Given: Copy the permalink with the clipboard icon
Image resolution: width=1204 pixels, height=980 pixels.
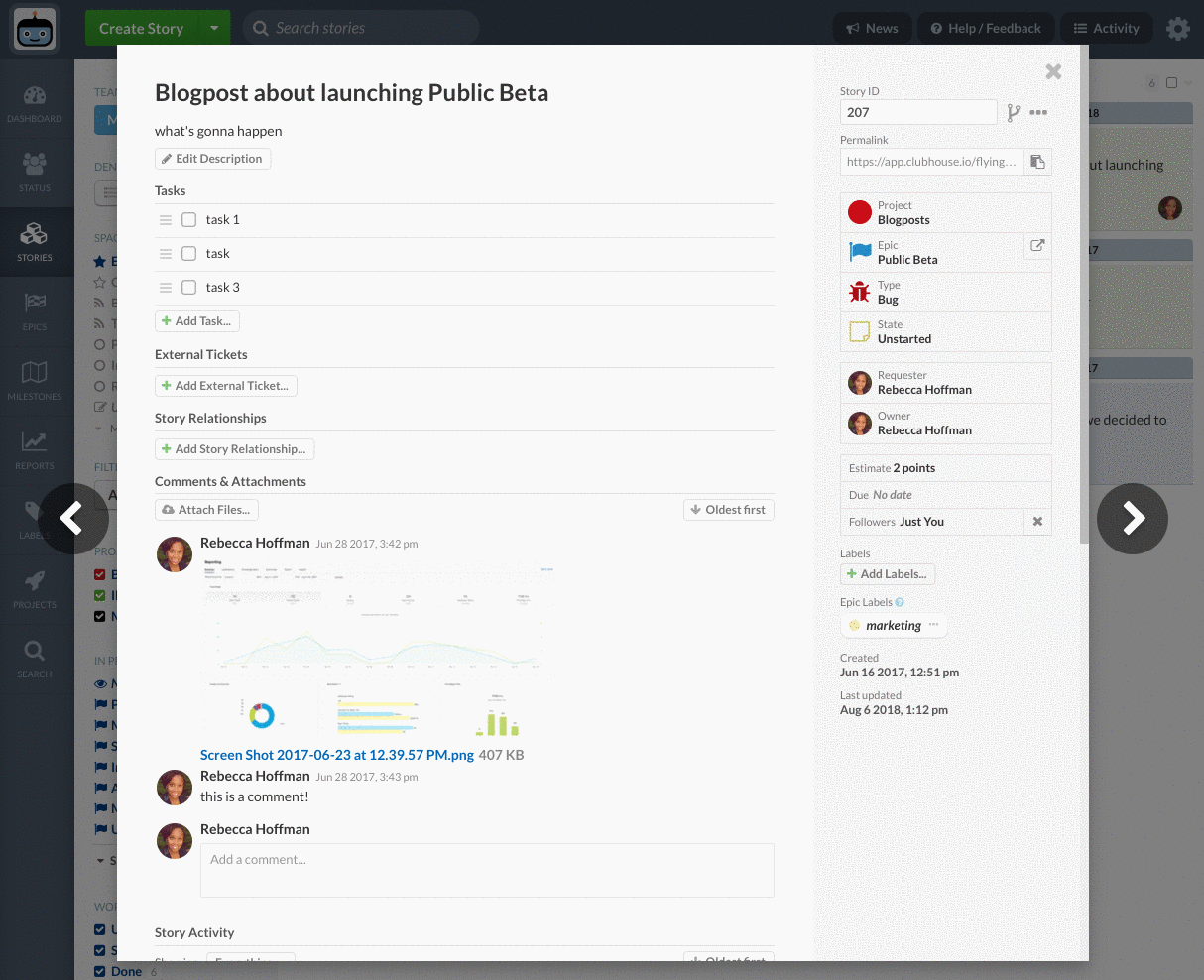Looking at the screenshot, I should tap(1037, 162).
